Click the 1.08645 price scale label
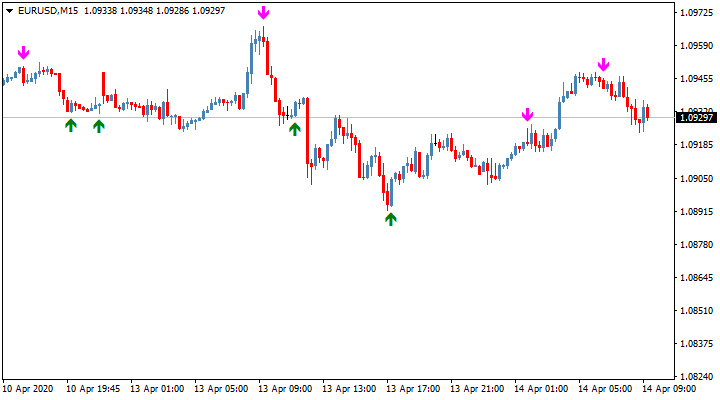This screenshot has height=400, width=720. coord(696,278)
